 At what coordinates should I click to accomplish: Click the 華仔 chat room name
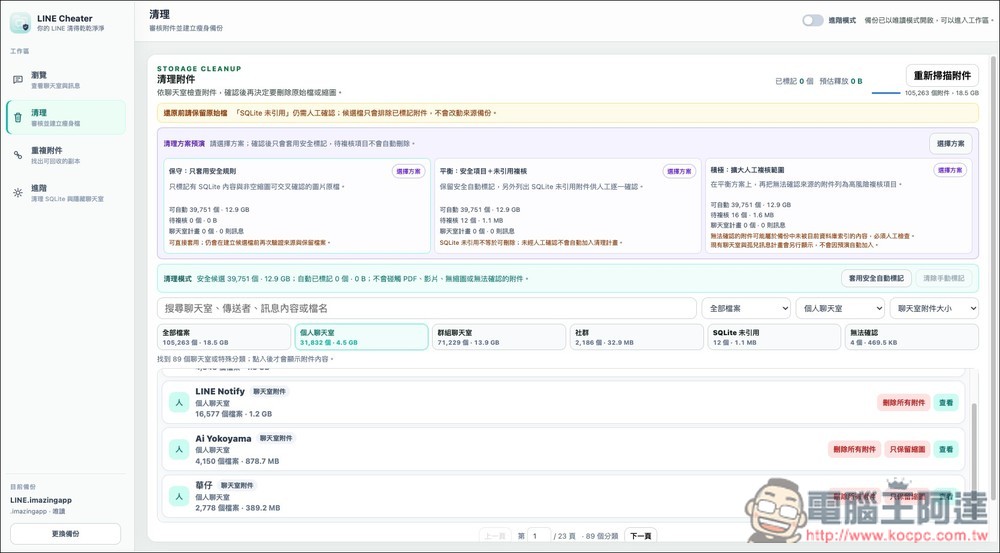tap(204, 485)
